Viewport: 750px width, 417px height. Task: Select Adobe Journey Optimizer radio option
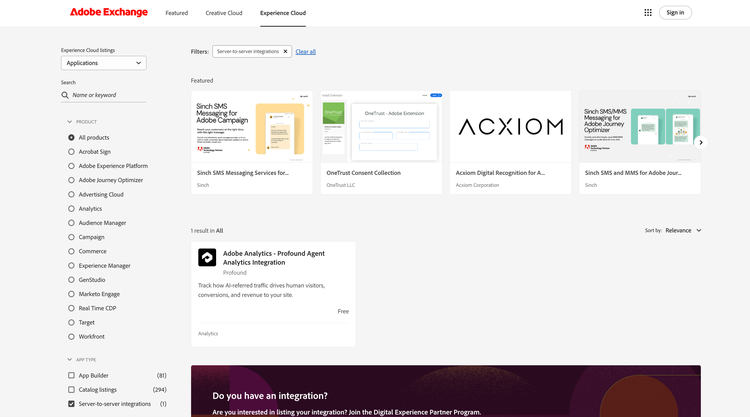pos(71,180)
